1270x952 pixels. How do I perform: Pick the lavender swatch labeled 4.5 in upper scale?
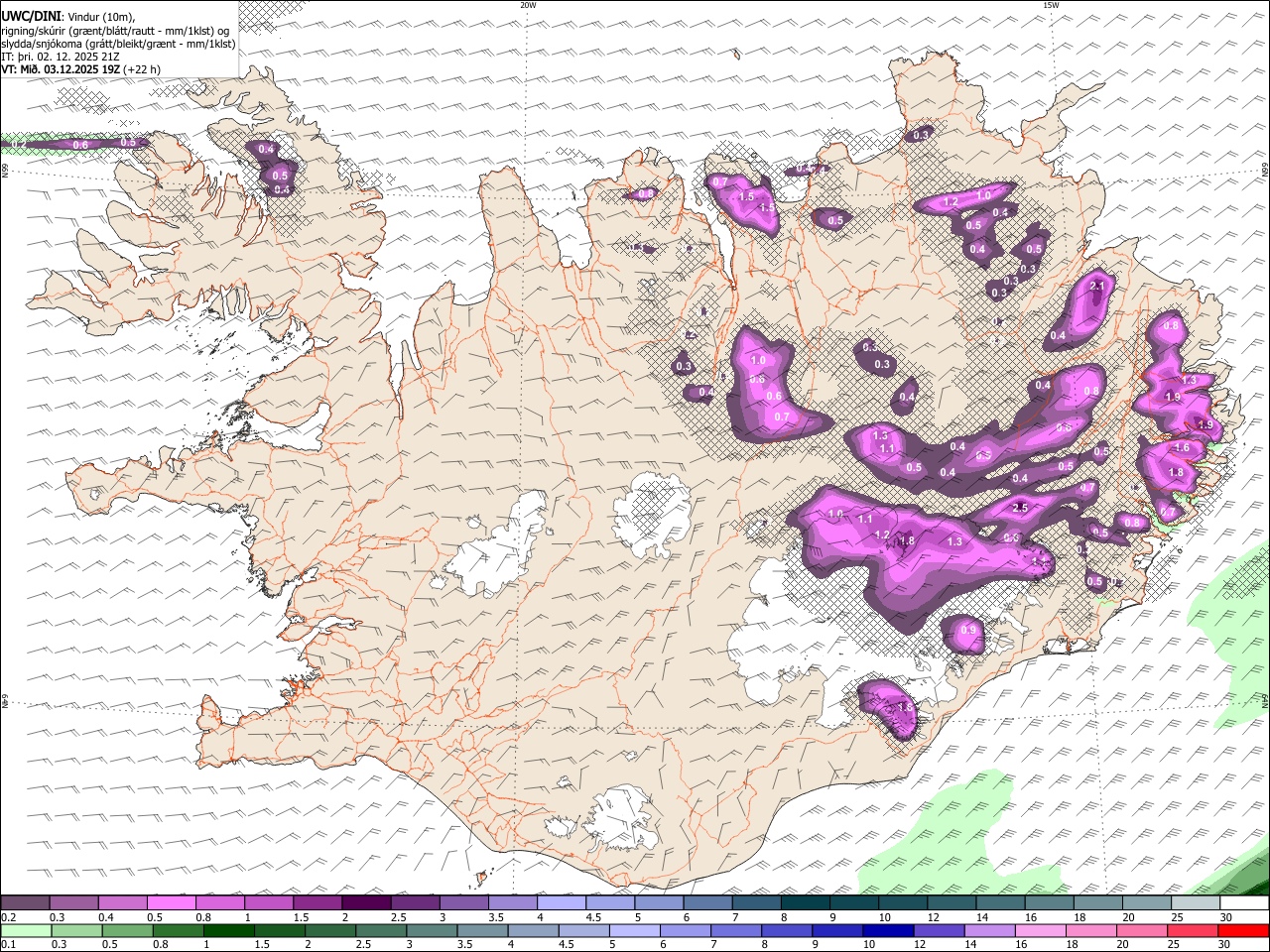coord(610,903)
